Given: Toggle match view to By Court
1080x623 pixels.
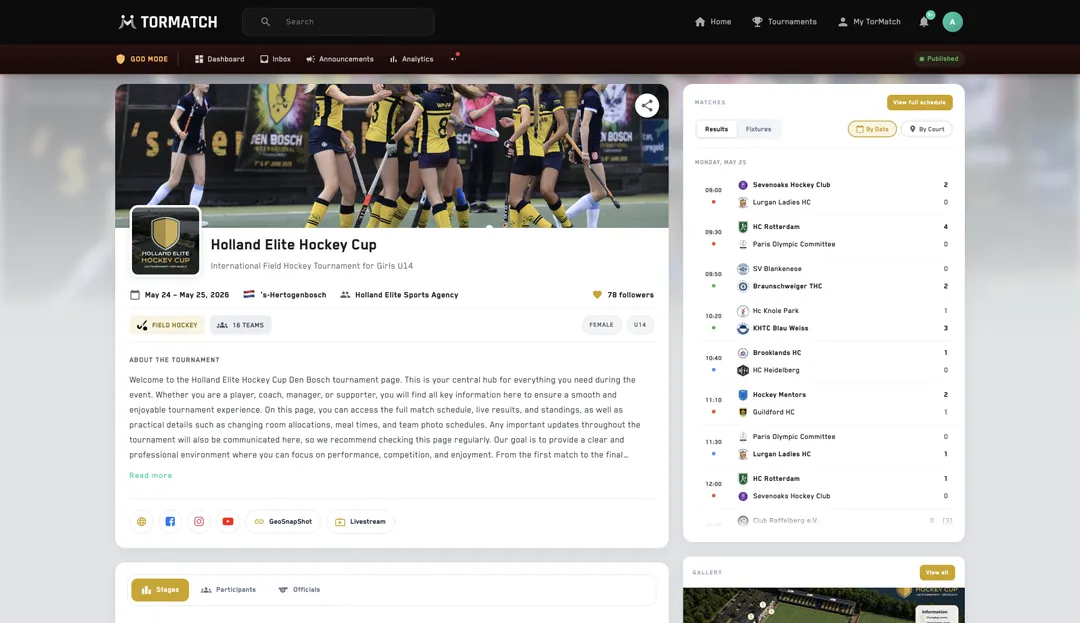Looking at the screenshot, I should click(926, 129).
